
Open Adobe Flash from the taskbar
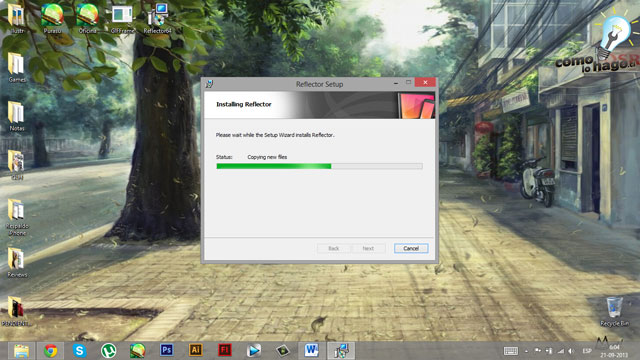click(x=224, y=350)
